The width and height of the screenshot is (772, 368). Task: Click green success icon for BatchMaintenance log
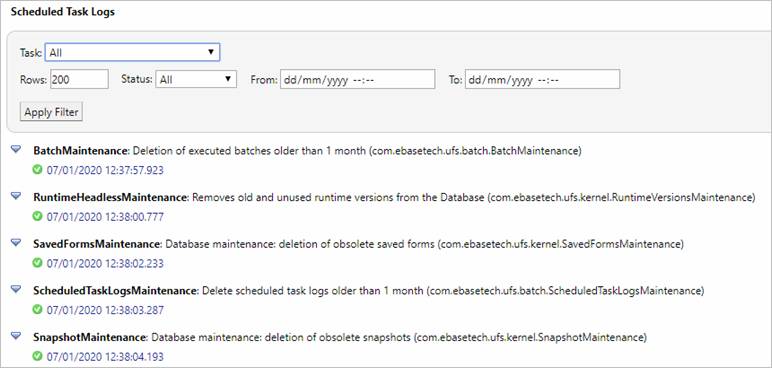pos(37,170)
